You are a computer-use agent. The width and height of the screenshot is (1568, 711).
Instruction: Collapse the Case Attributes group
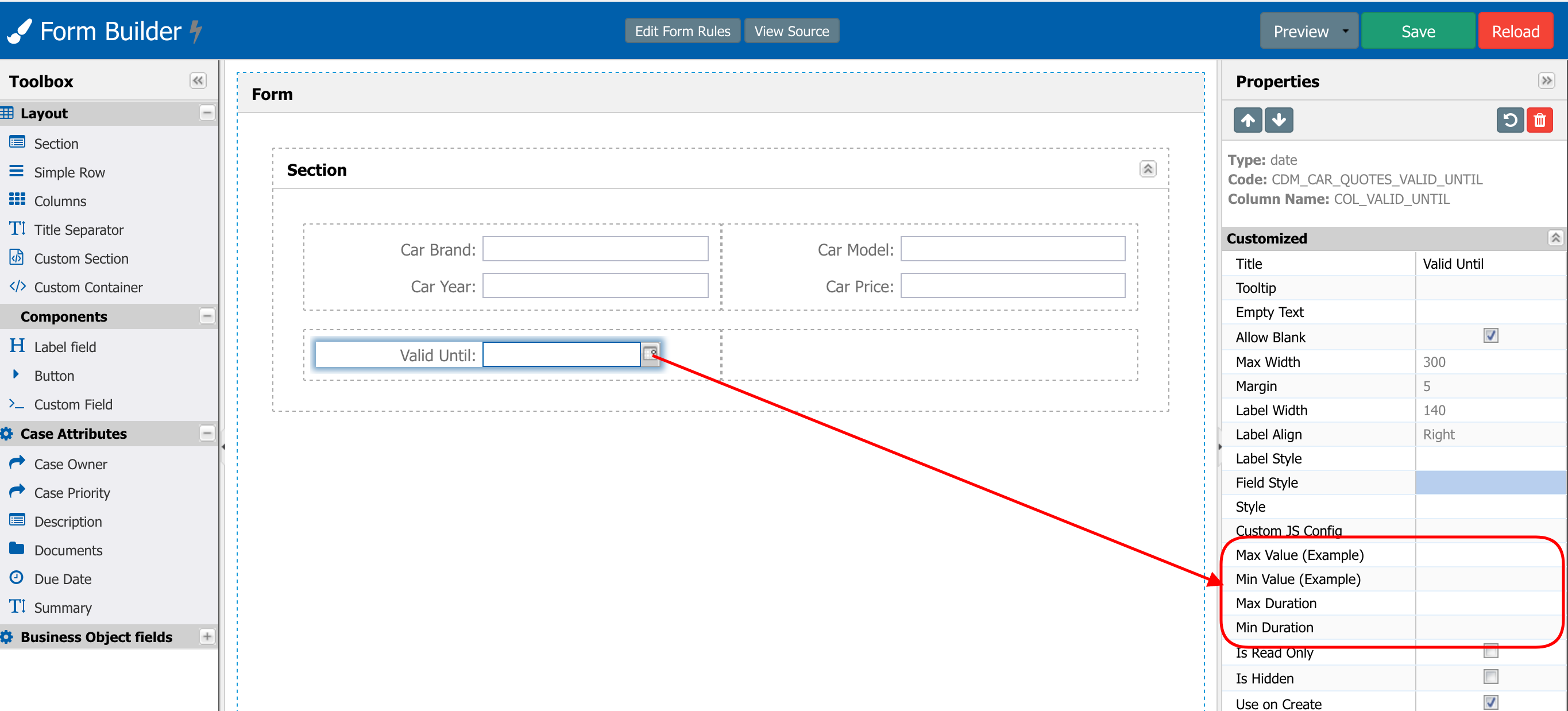207,434
